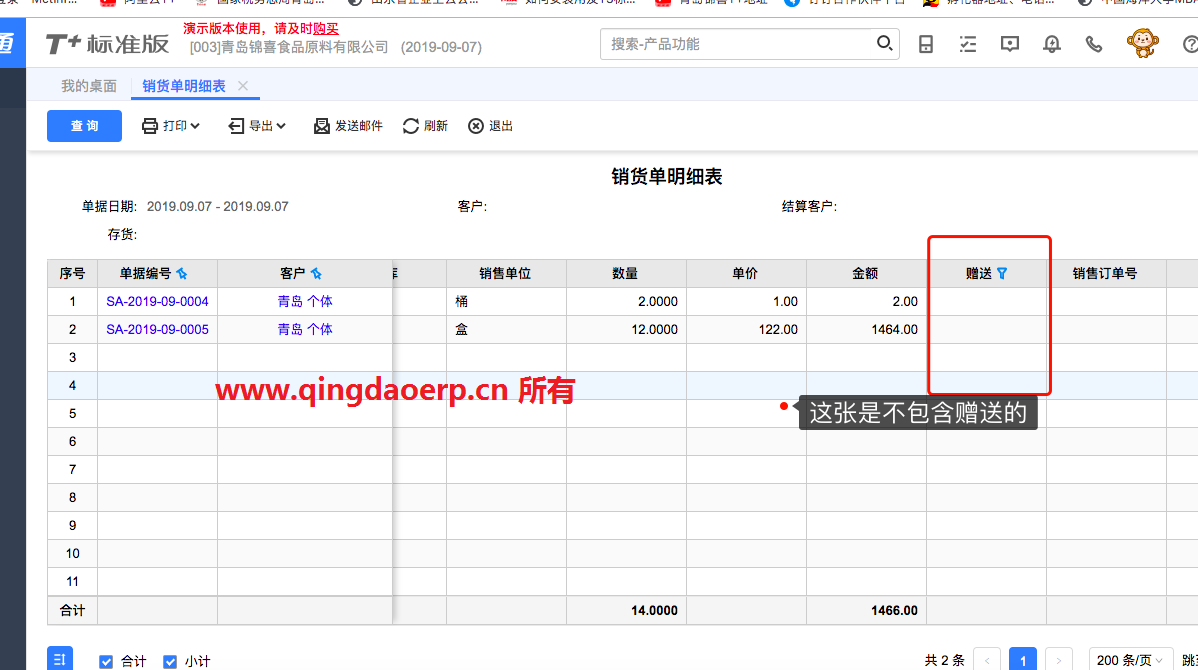Click the 刷新 refresh button
Viewport: 1198px width, 670px height.
(425, 126)
